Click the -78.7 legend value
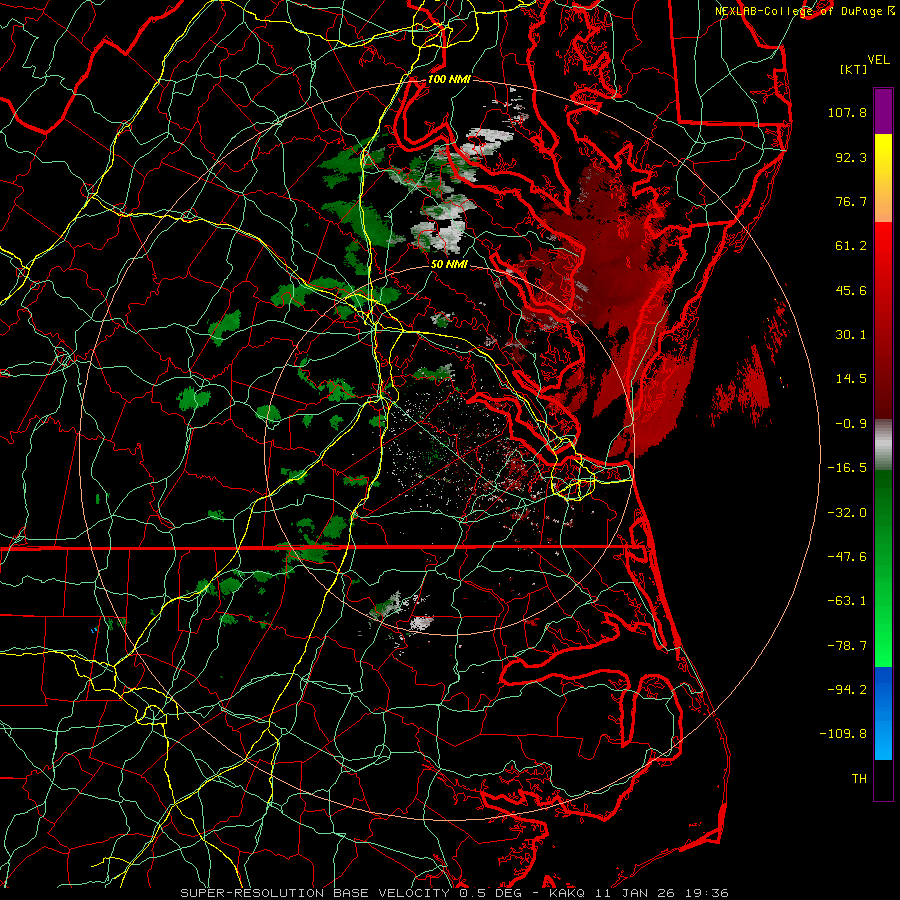This screenshot has height=900, width=900. [x=847, y=646]
